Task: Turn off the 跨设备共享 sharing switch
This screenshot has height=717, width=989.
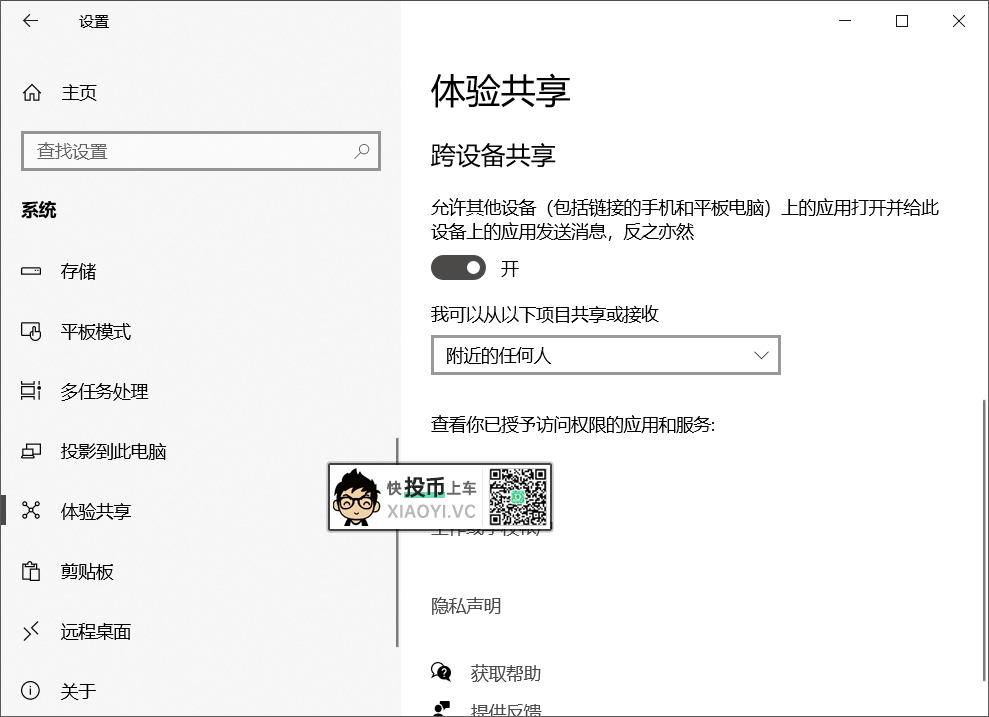Action: pos(459,267)
